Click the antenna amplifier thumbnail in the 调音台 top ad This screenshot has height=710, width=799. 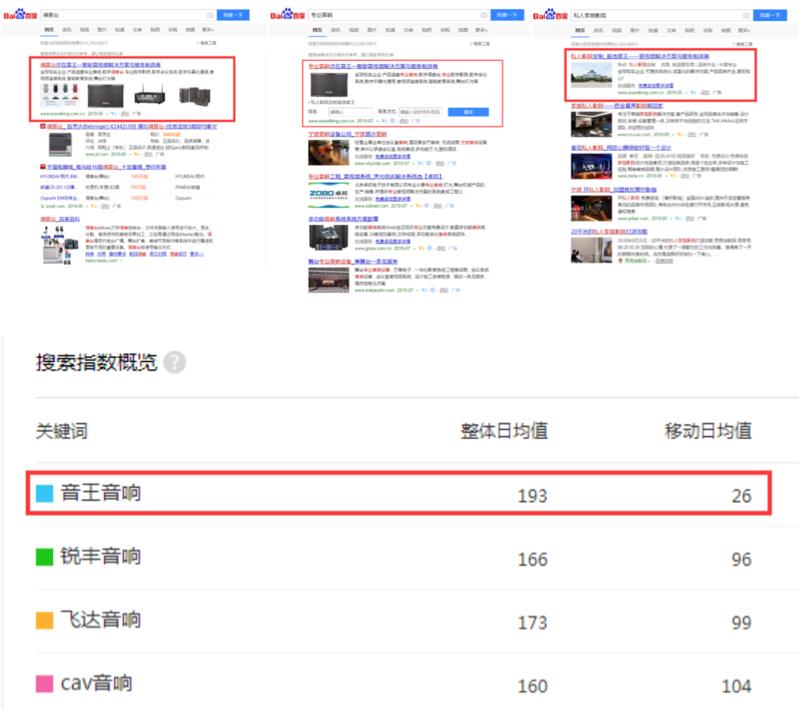(x=149, y=95)
